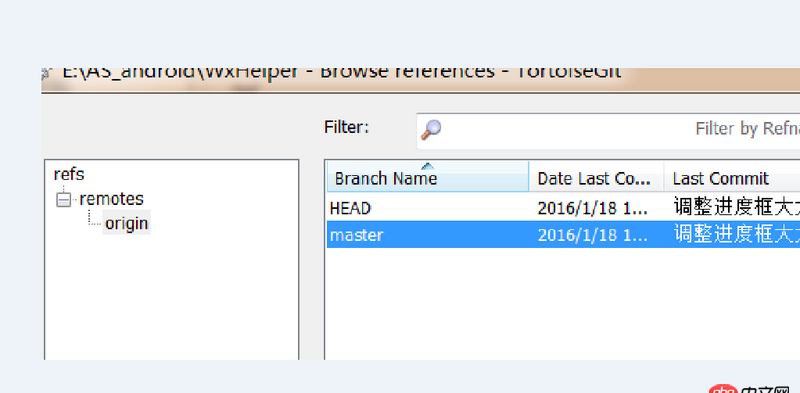The width and height of the screenshot is (800, 393).
Task: Click the master row date 2016/1/18 cell
Action: tap(593, 235)
